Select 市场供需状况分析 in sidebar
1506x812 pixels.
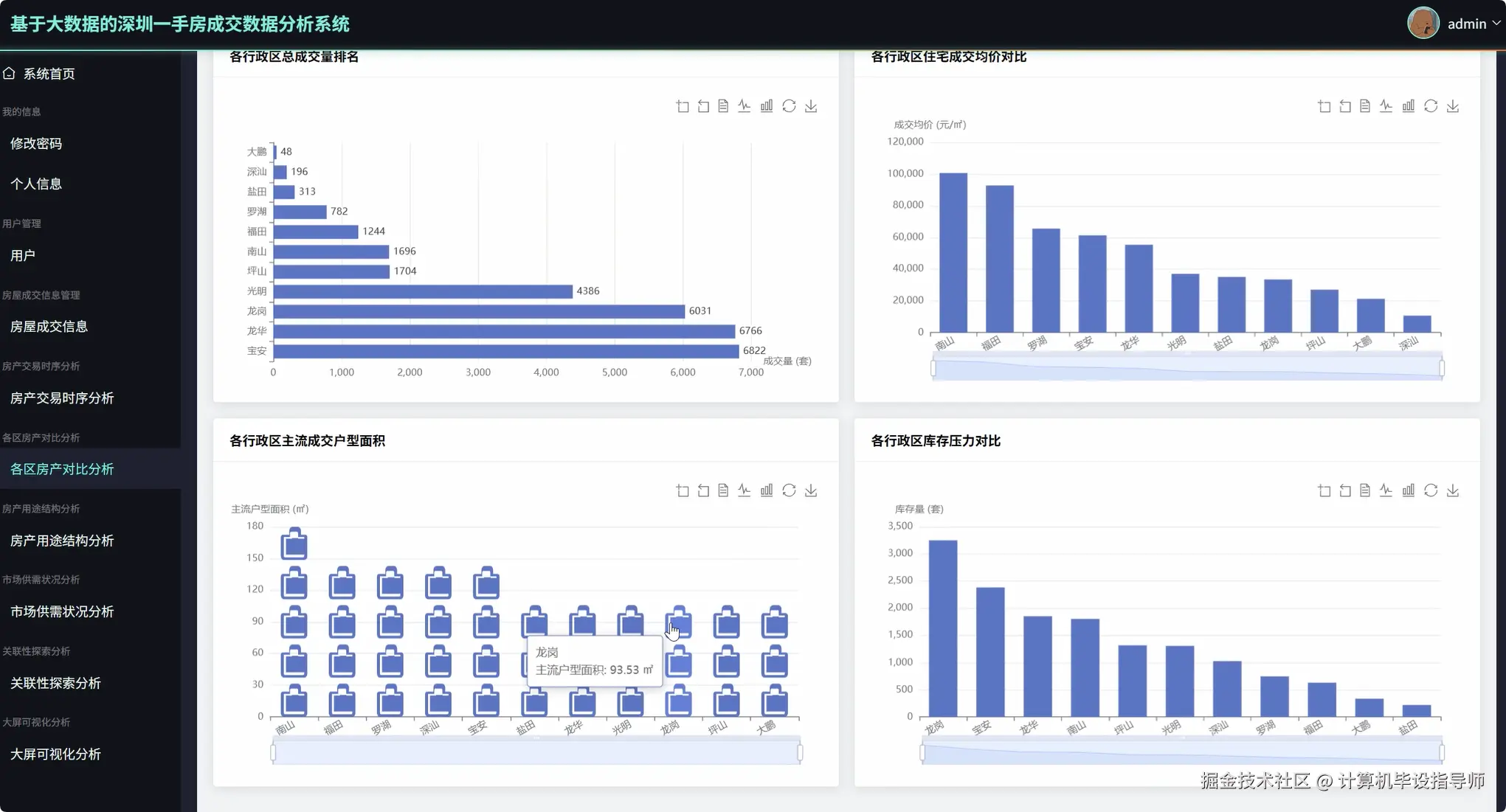click(62, 611)
